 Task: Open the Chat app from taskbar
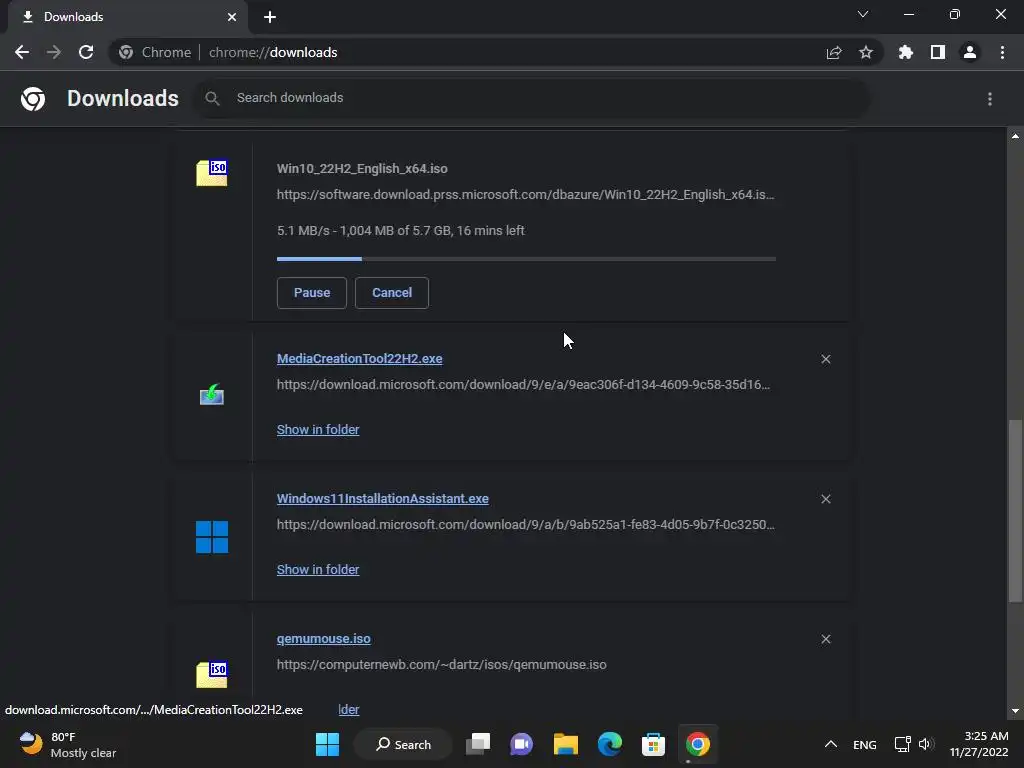point(521,744)
